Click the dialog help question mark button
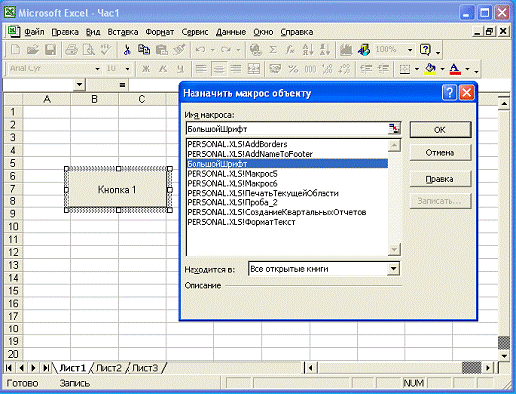 tap(449, 92)
